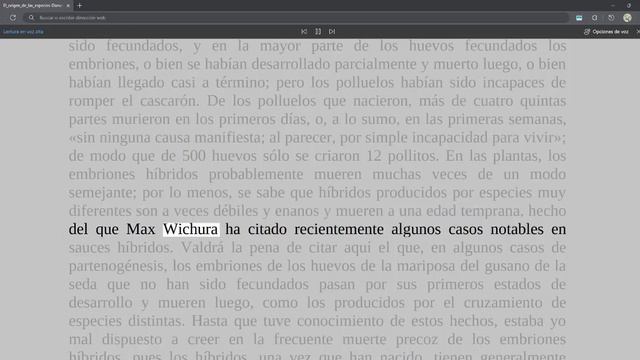Viewport: 640px width, 360px height.
Task: Click the 'Lectura en voz alta' label
Action: point(23,32)
